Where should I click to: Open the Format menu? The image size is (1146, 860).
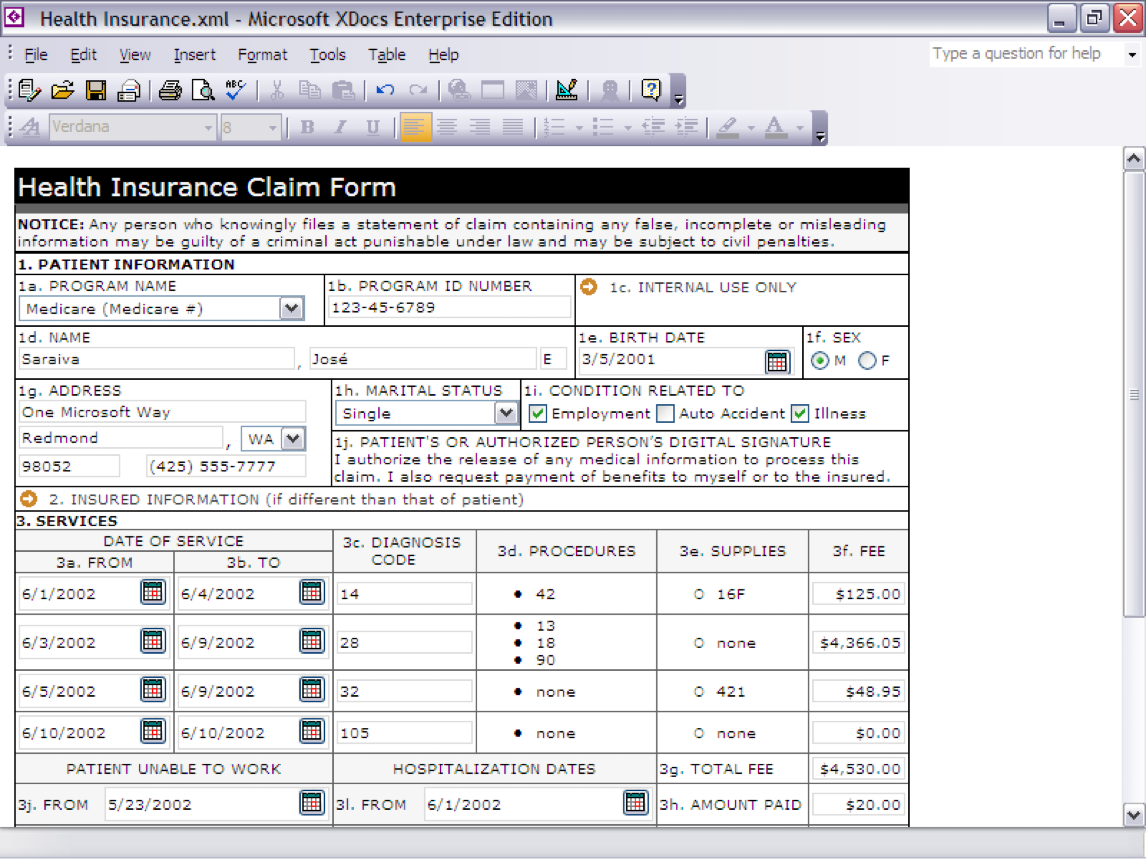pyautogui.click(x=262, y=55)
